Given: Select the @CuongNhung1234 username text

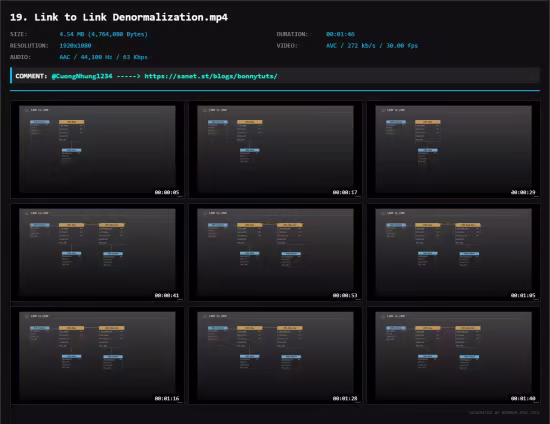Looking at the screenshot, I should [x=82, y=76].
